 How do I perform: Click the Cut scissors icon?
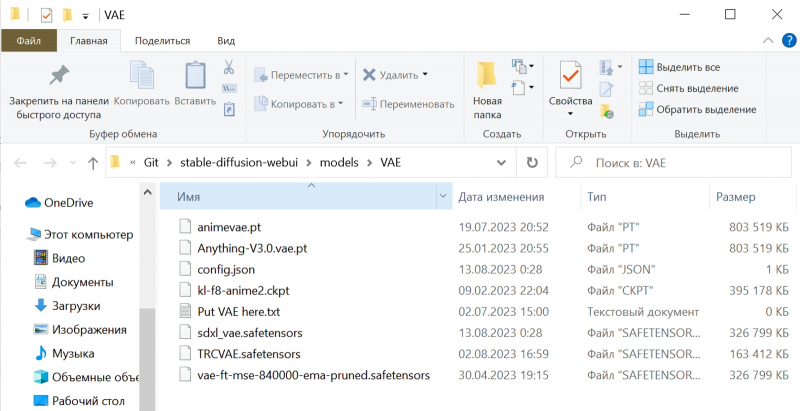tap(229, 68)
